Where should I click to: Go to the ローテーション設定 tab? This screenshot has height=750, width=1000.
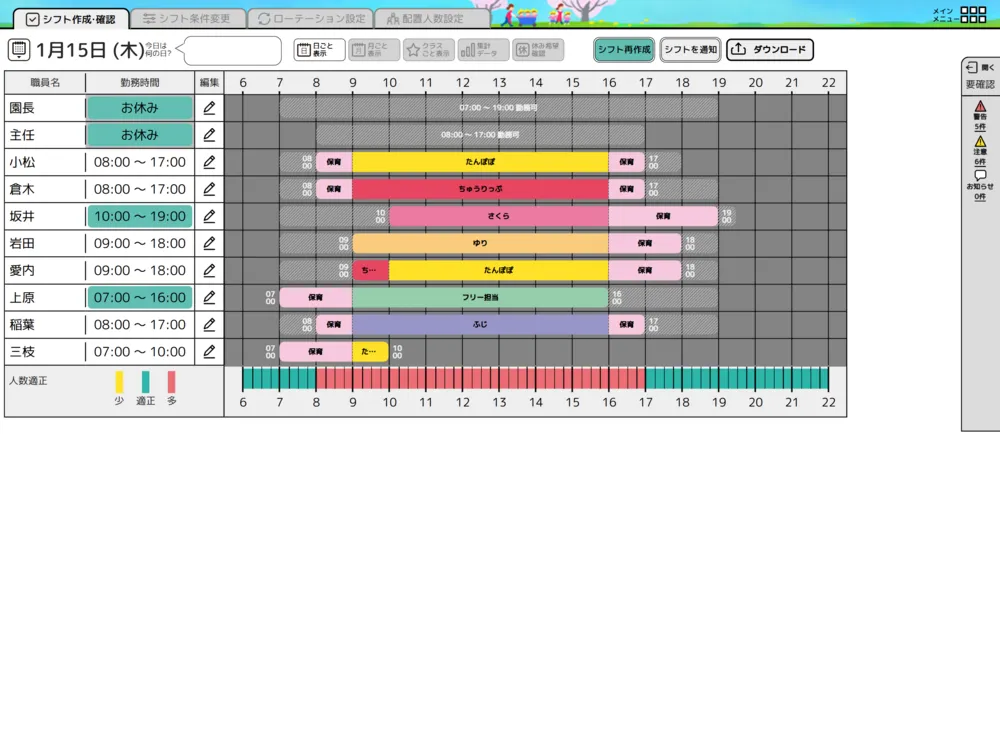click(311, 19)
